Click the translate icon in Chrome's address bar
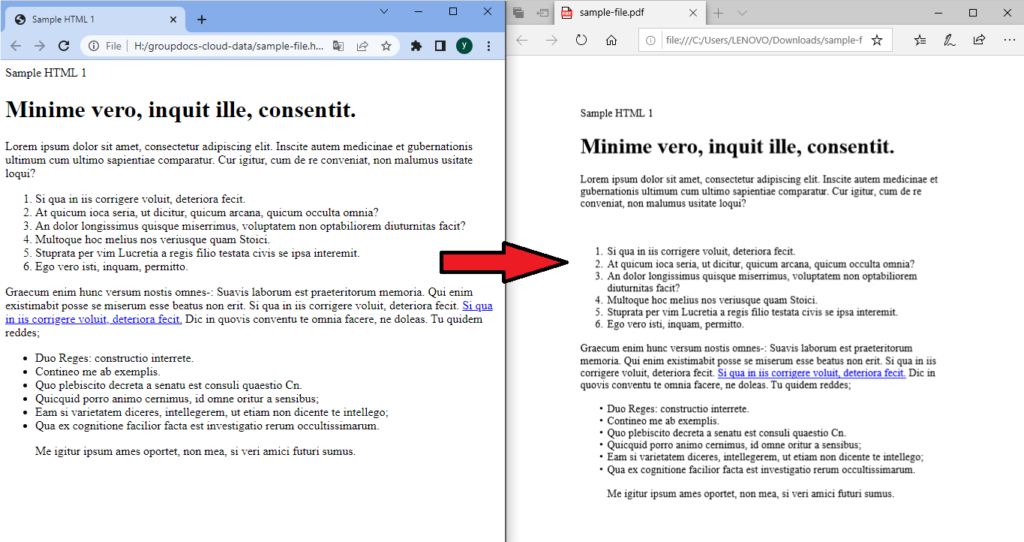 point(339,46)
